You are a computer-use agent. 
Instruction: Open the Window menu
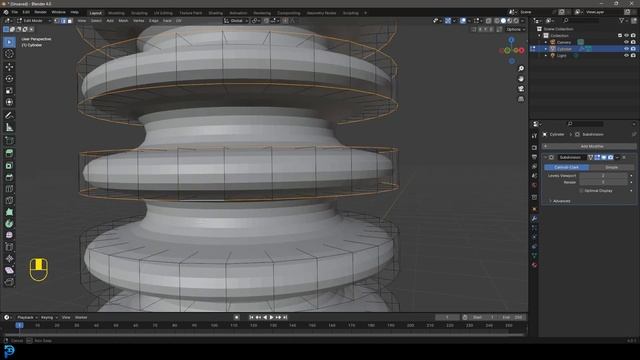(x=58, y=12)
